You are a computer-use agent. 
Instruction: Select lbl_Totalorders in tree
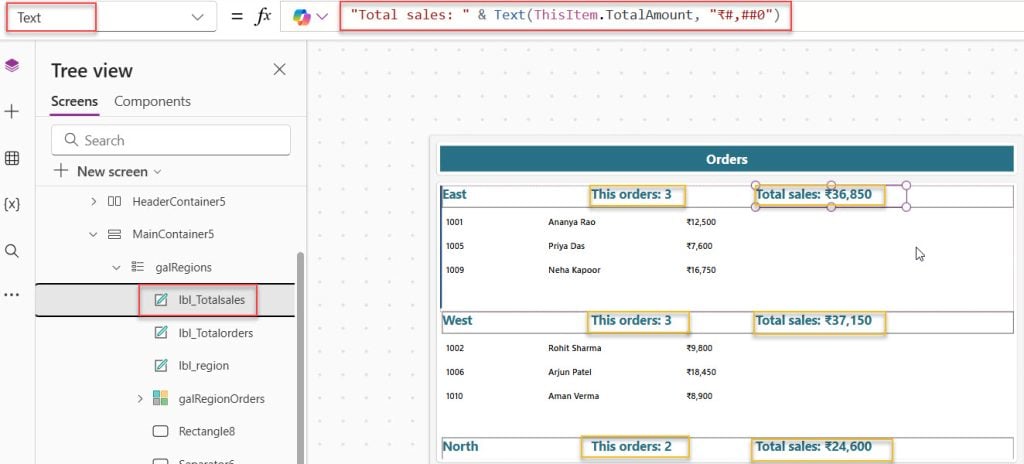216,333
